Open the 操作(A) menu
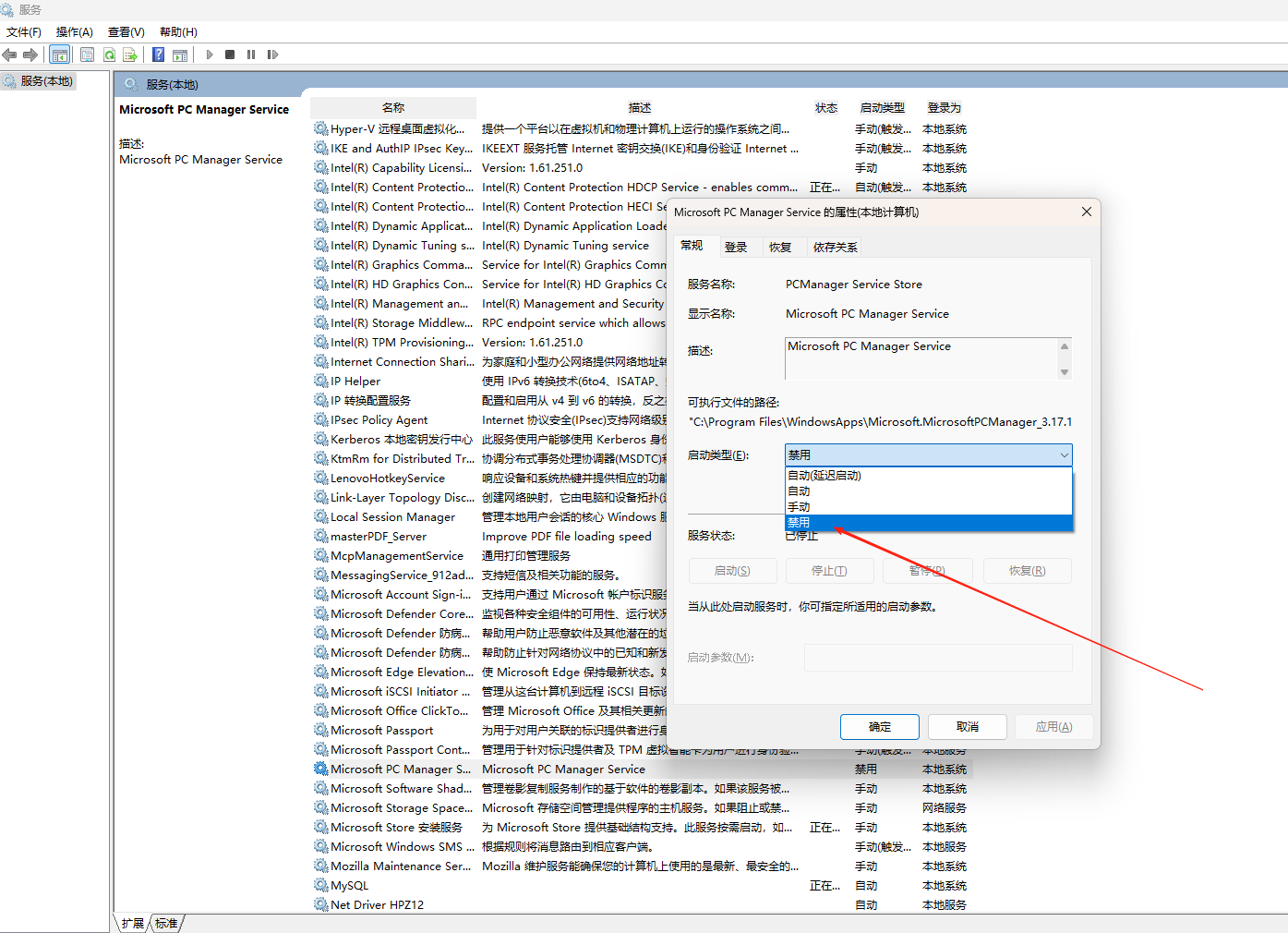Screen dimensions: 1288x933 tap(75, 32)
